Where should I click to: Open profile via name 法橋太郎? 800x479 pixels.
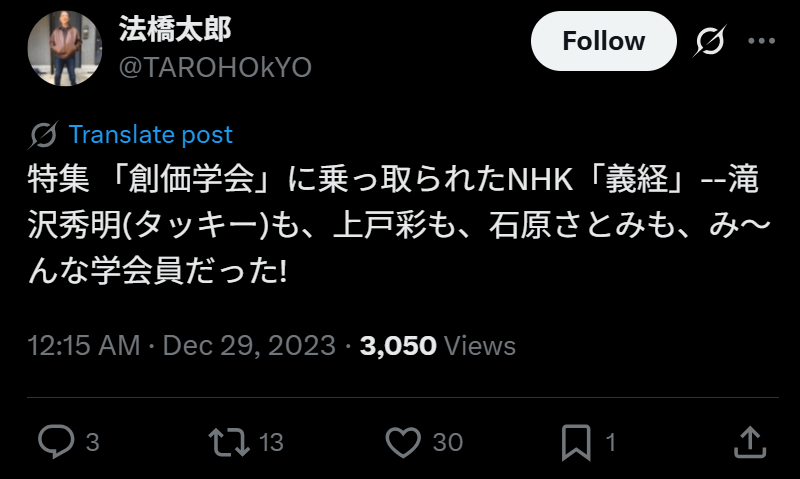(x=175, y=29)
